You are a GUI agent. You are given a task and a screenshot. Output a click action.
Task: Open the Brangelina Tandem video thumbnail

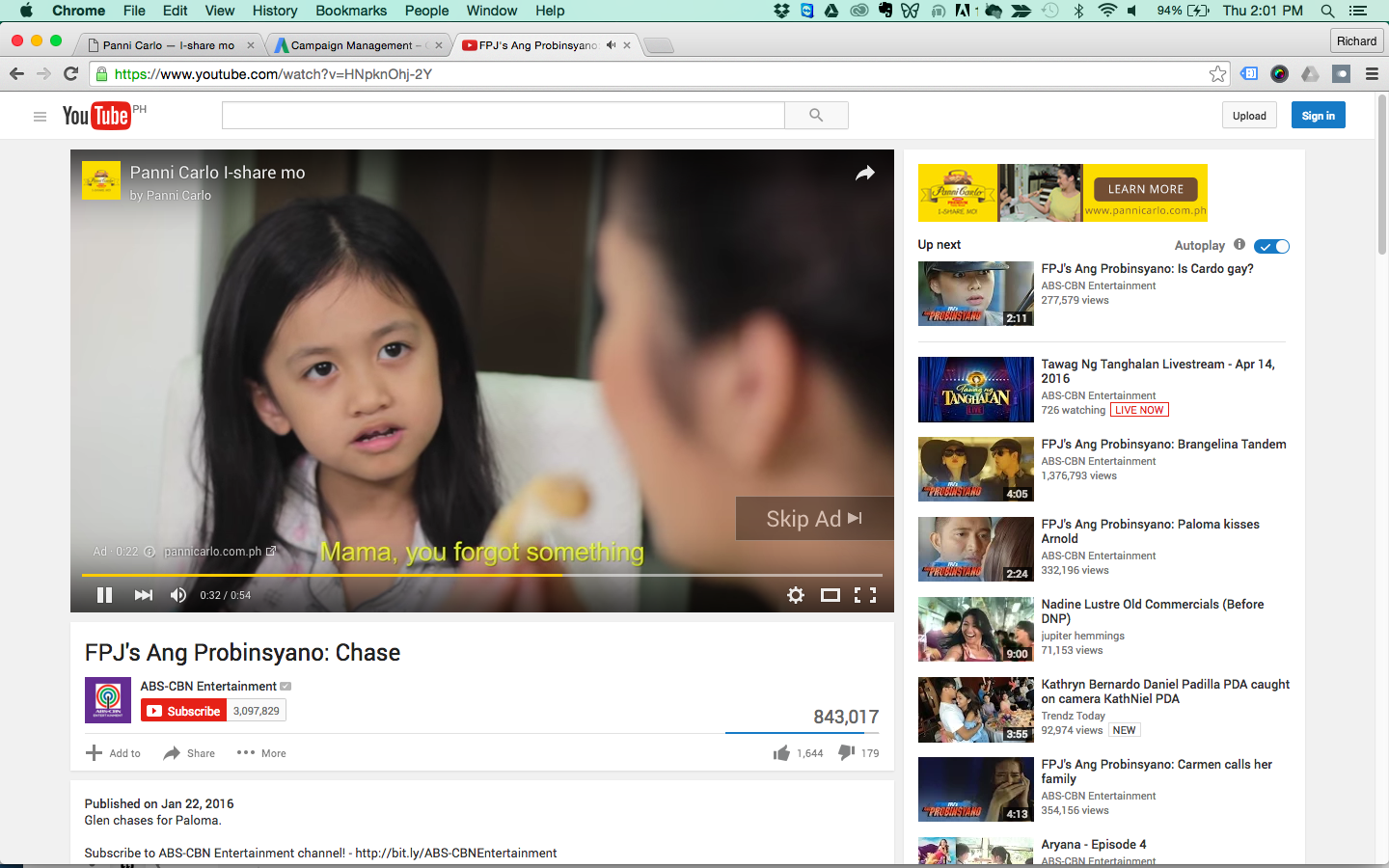click(x=975, y=470)
